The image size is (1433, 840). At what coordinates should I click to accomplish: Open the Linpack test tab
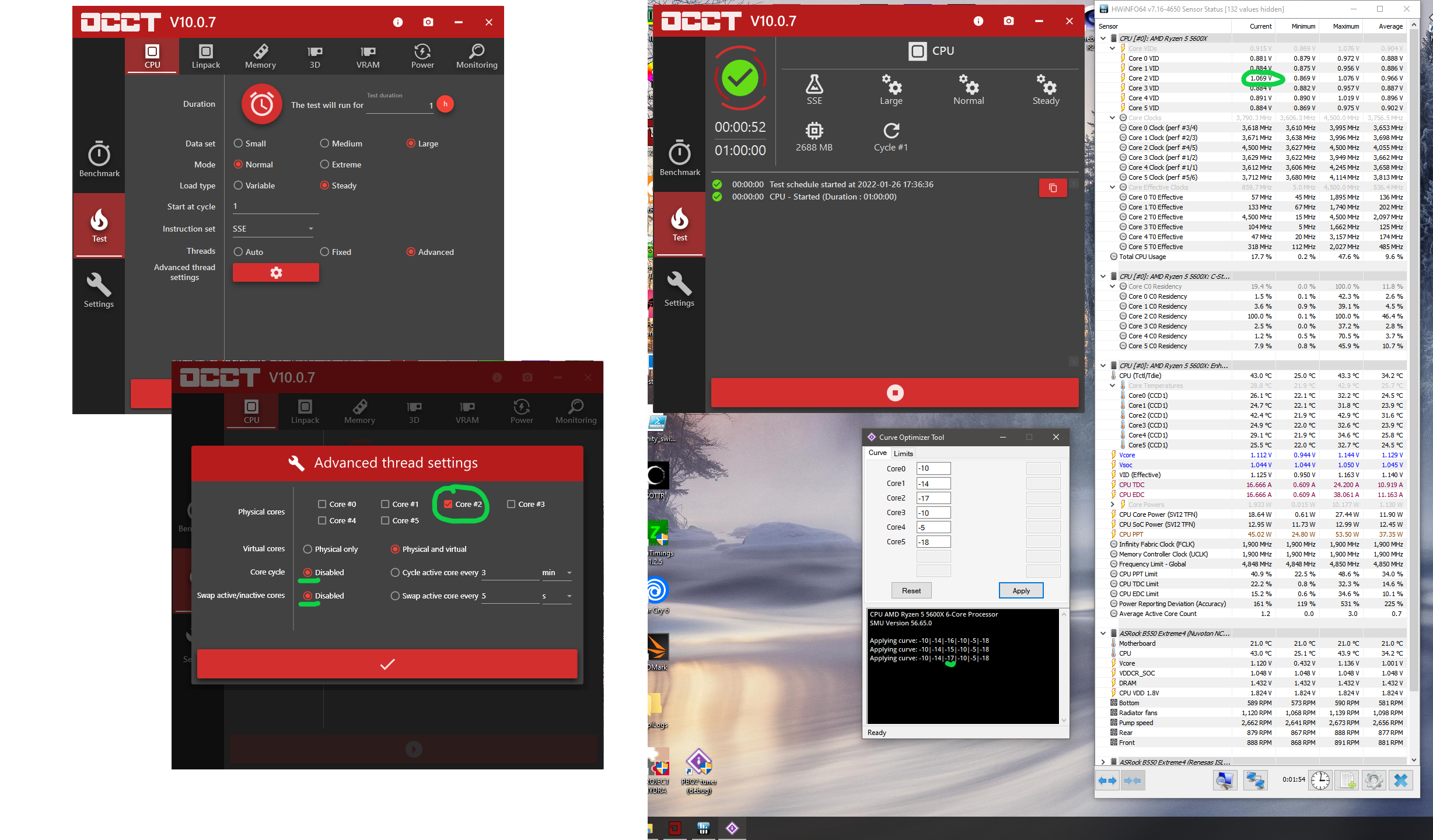click(x=206, y=57)
